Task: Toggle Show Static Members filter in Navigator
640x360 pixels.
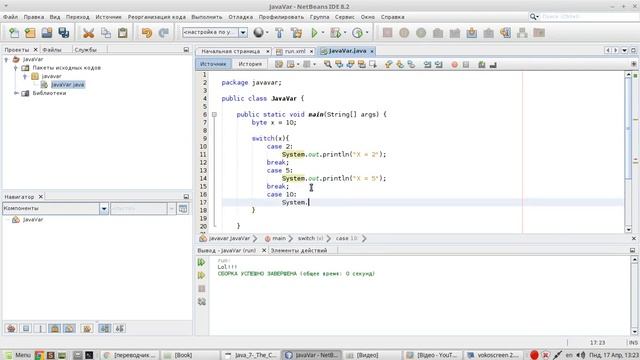Action: [x=40, y=328]
